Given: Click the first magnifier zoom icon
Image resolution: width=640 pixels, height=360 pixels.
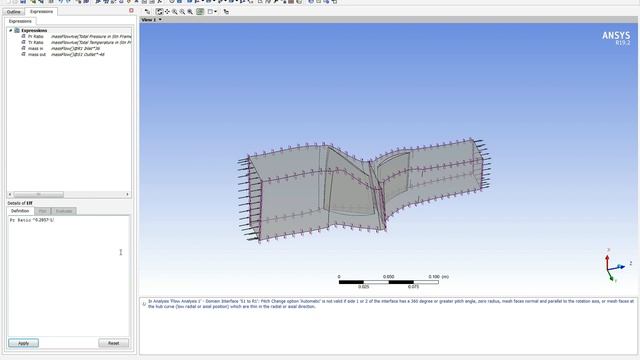Looking at the screenshot, I should pos(175,12).
